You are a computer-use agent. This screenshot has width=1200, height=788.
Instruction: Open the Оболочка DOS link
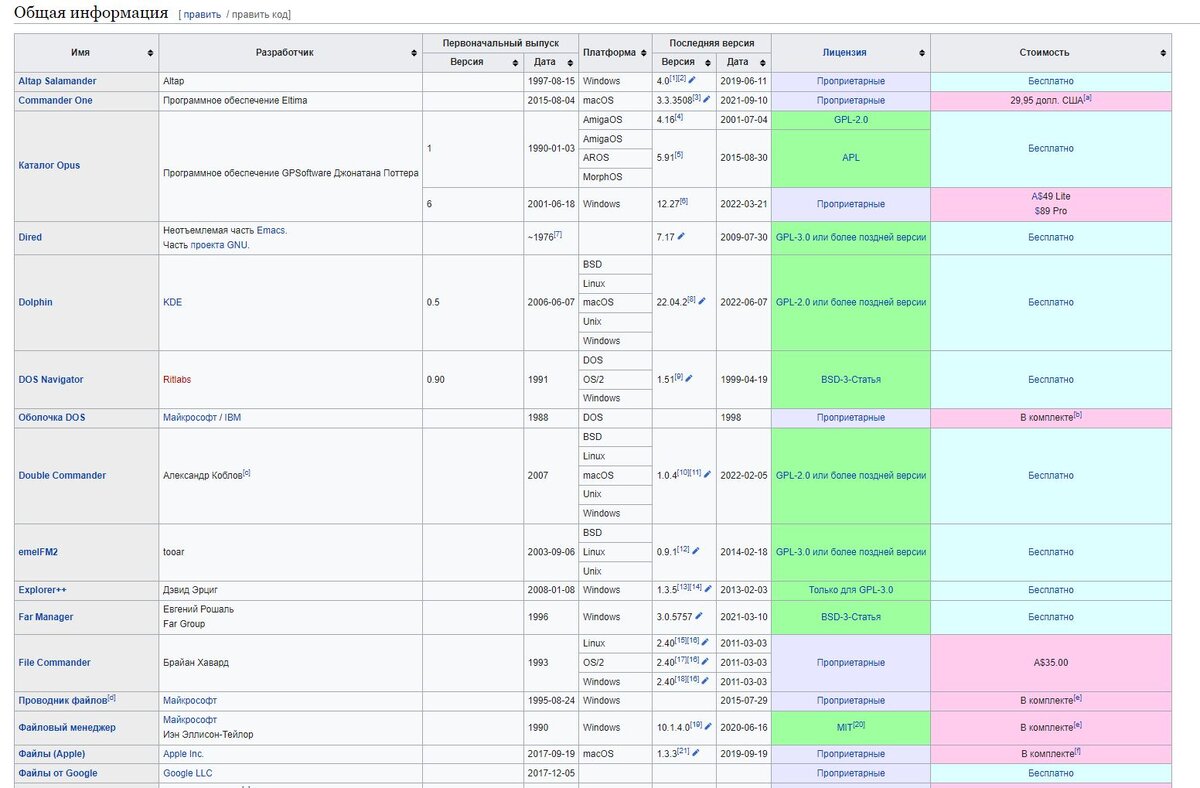52,417
